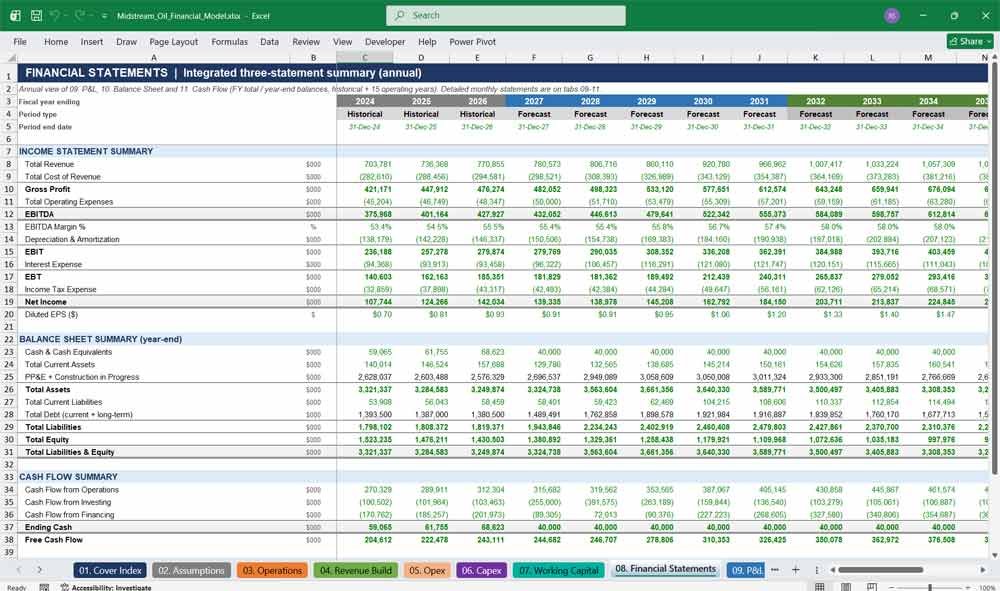Open the Draw ribbon tab
Image resolution: width=1000 pixels, height=591 pixels.
coord(126,41)
